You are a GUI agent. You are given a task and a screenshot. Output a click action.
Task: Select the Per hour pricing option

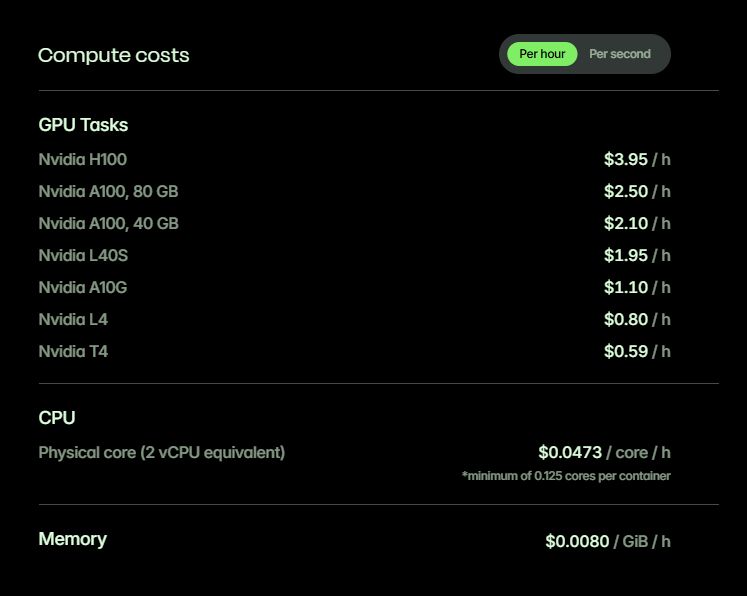point(542,54)
